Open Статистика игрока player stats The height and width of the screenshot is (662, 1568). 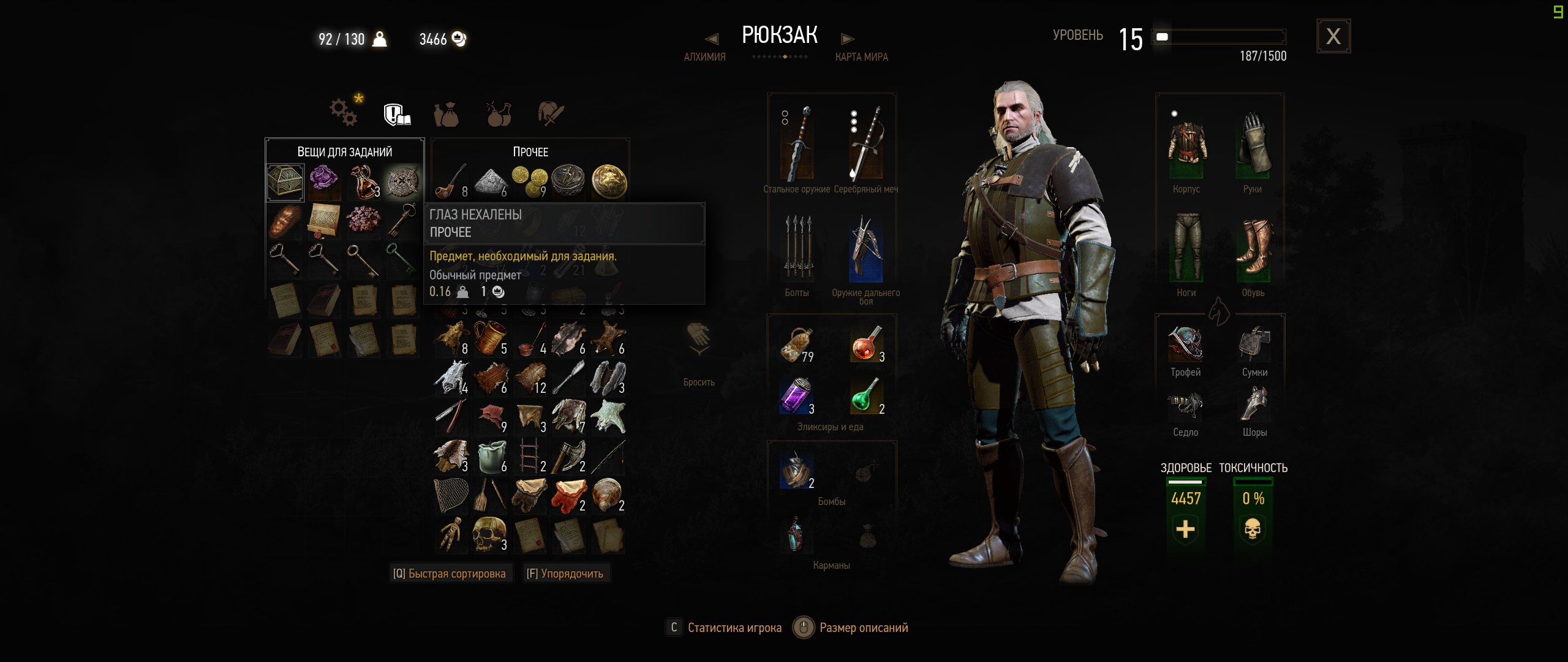click(725, 628)
